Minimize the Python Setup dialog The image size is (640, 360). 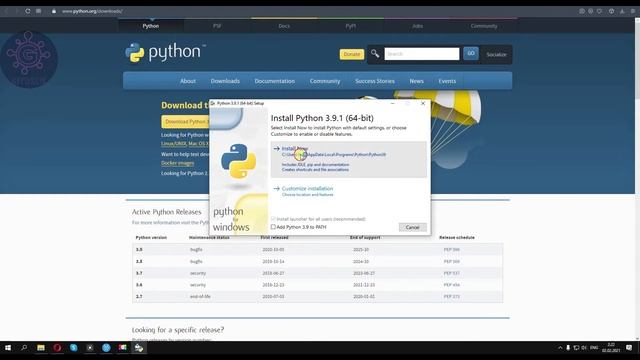click(392, 104)
